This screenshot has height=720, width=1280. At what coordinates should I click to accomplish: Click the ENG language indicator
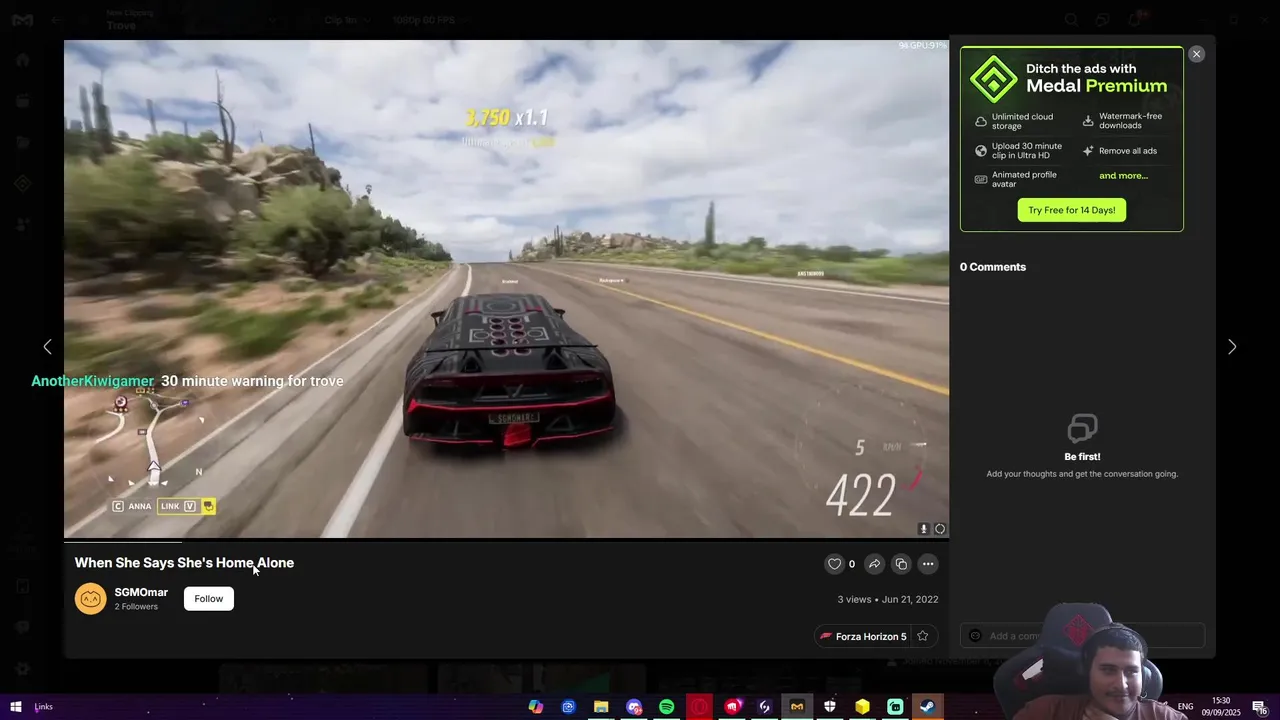(x=1185, y=707)
